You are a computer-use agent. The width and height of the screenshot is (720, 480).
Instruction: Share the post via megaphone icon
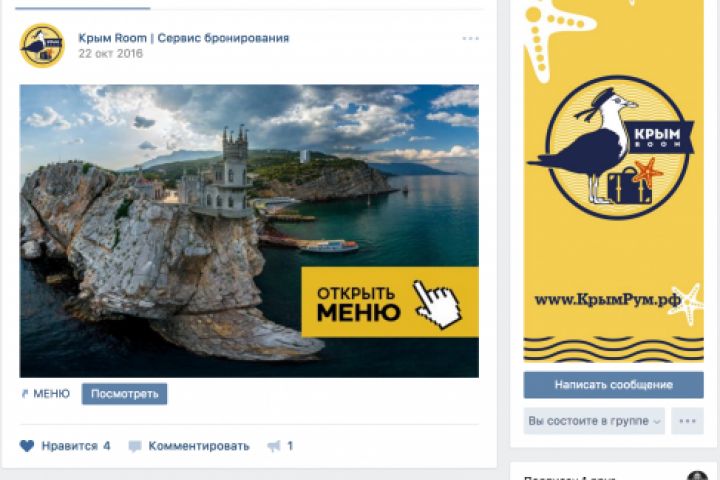[x=274, y=446]
